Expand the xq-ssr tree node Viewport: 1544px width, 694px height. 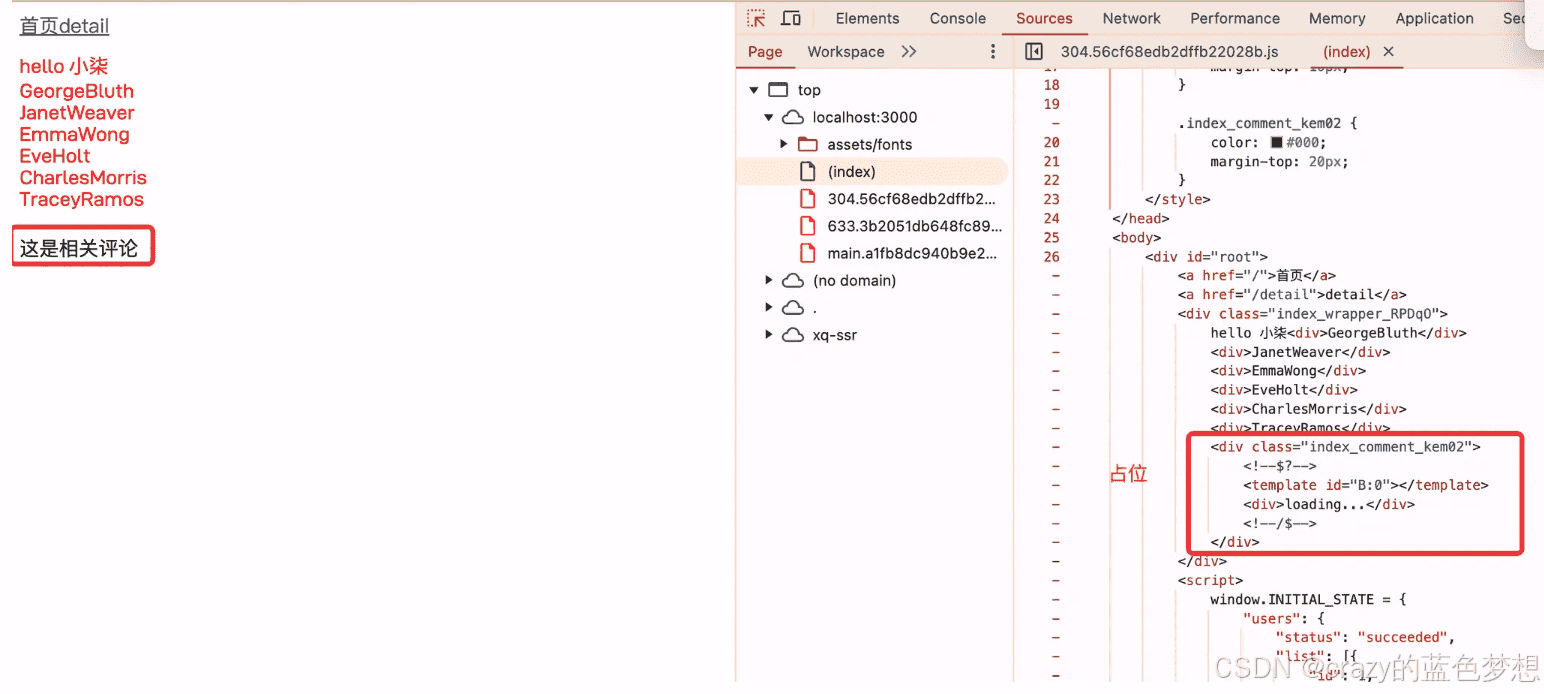[x=769, y=335]
